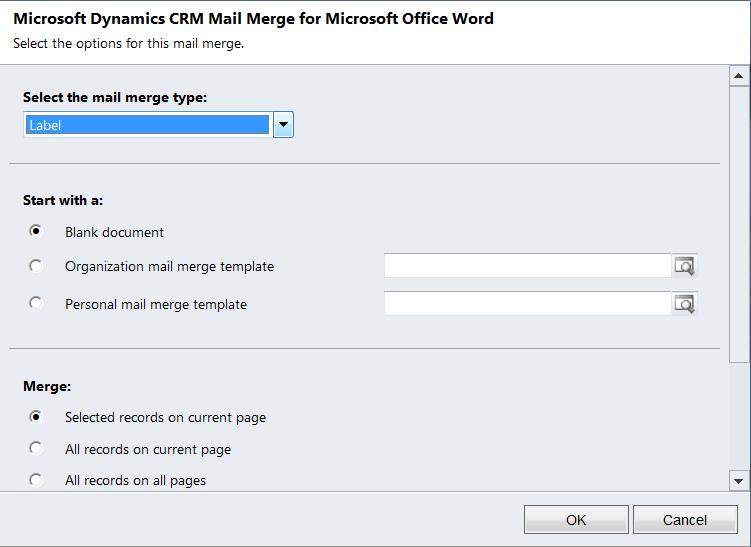The width and height of the screenshot is (751, 547).
Task: Click 'Select the options for this mail merge.' text
Action: 129,44
